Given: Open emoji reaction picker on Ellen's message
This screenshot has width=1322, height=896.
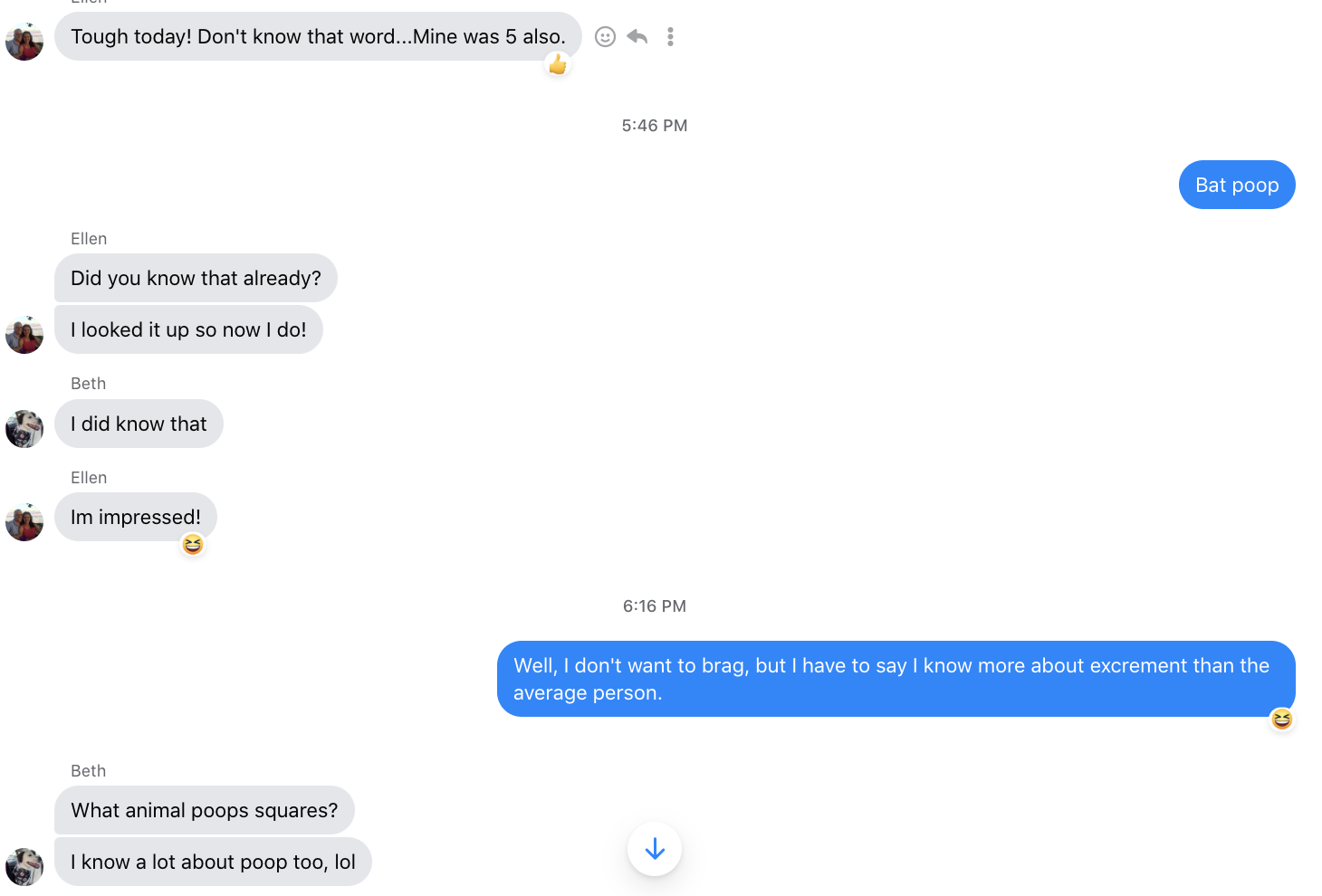Looking at the screenshot, I should pyautogui.click(x=605, y=36).
